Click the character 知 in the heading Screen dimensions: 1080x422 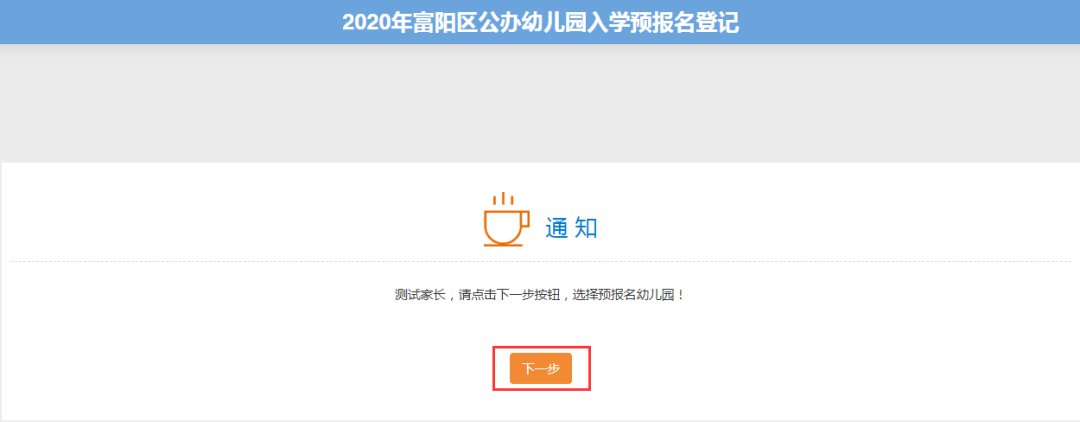coord(586,228)
